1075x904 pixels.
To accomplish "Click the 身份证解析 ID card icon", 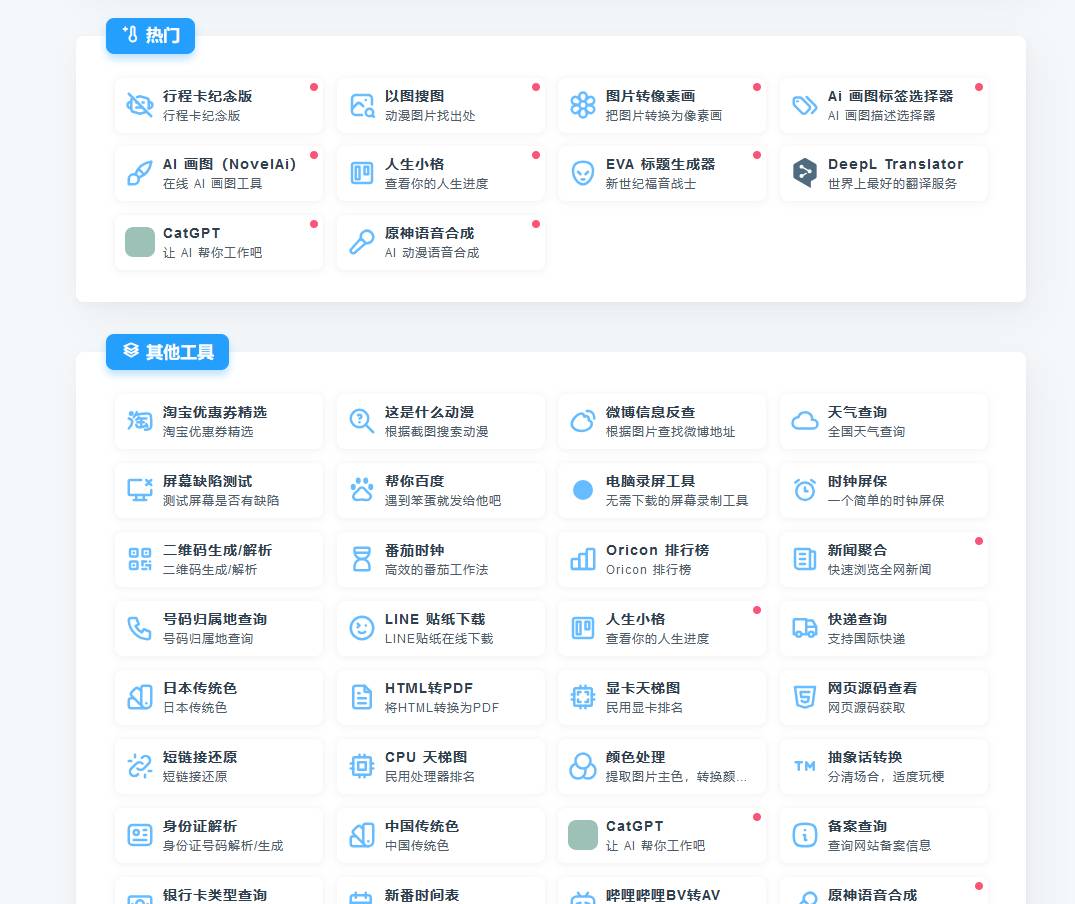I will click(140, 835).
